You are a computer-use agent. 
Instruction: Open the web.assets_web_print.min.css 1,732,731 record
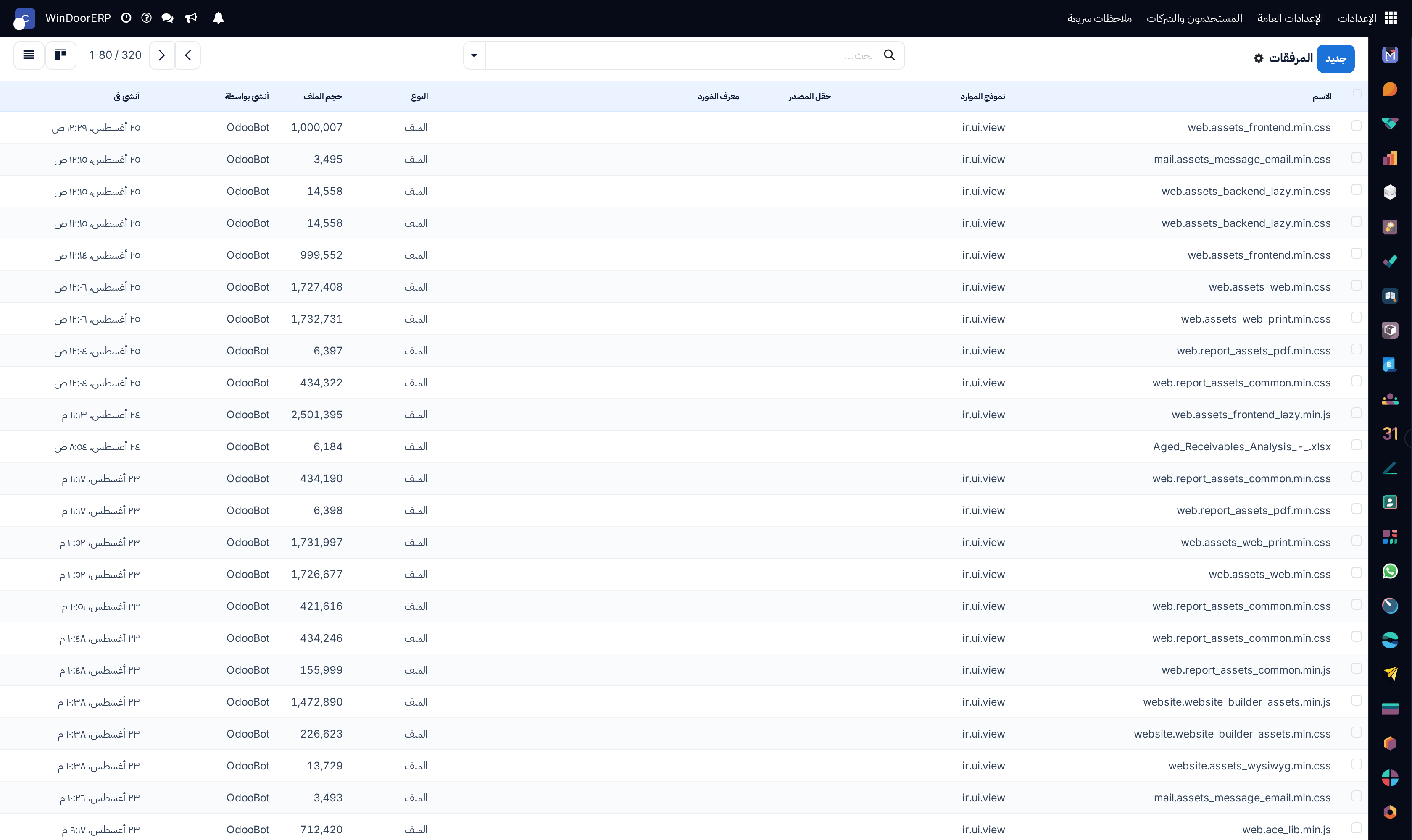pyautogui.click(x=1256, y=319)
